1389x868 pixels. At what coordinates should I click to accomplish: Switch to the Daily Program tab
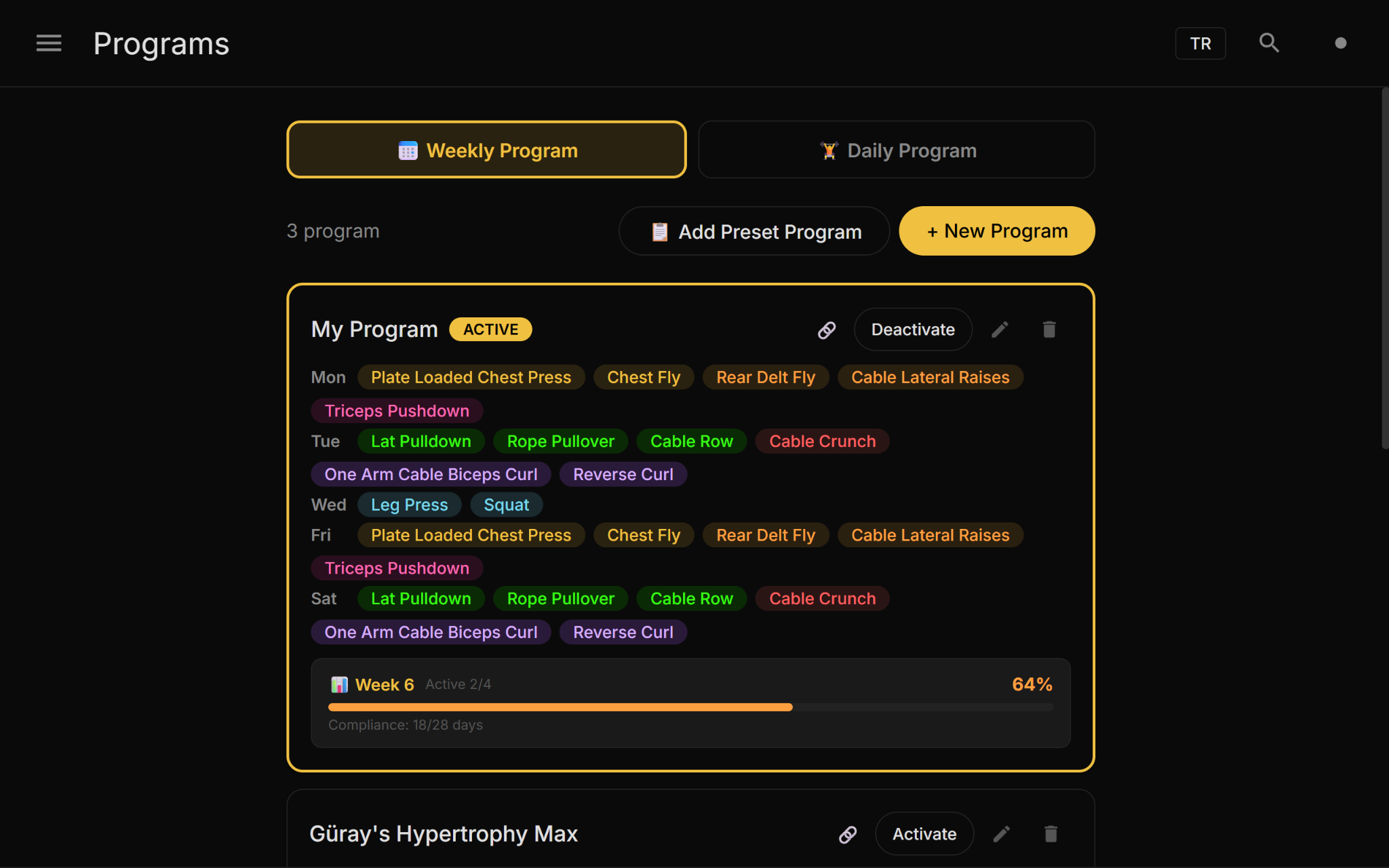click(897, 150)
